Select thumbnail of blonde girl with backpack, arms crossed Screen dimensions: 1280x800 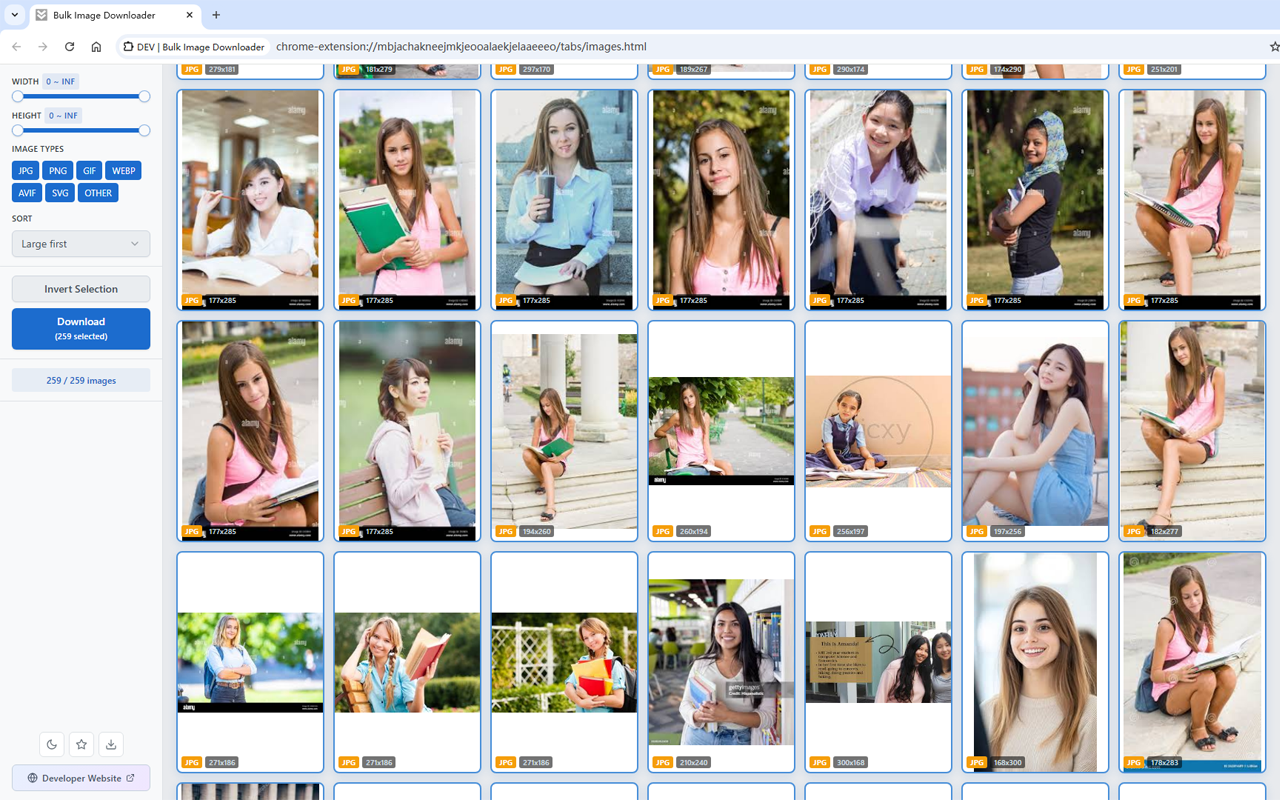pos(250,662)
